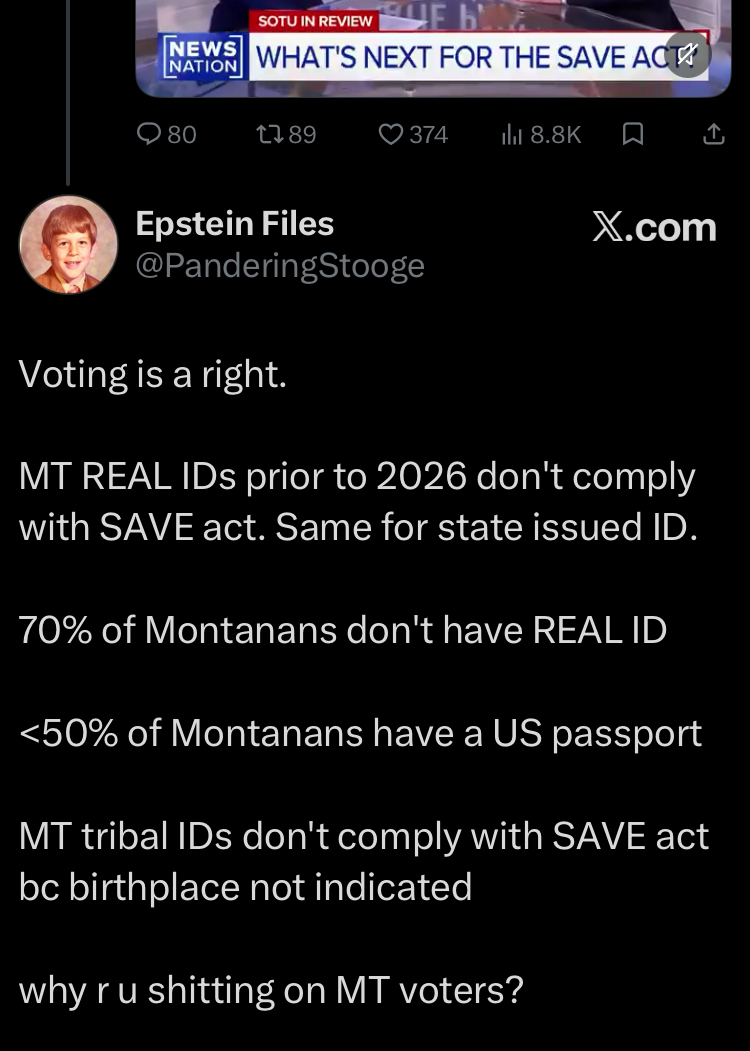Repost the NewsNation video tweet
750x1051 pixels.
tap(267, 134)
